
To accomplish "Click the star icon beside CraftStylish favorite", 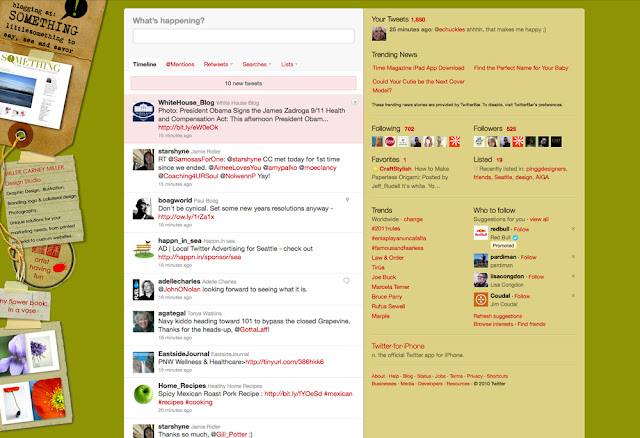I will coord(375,169).
